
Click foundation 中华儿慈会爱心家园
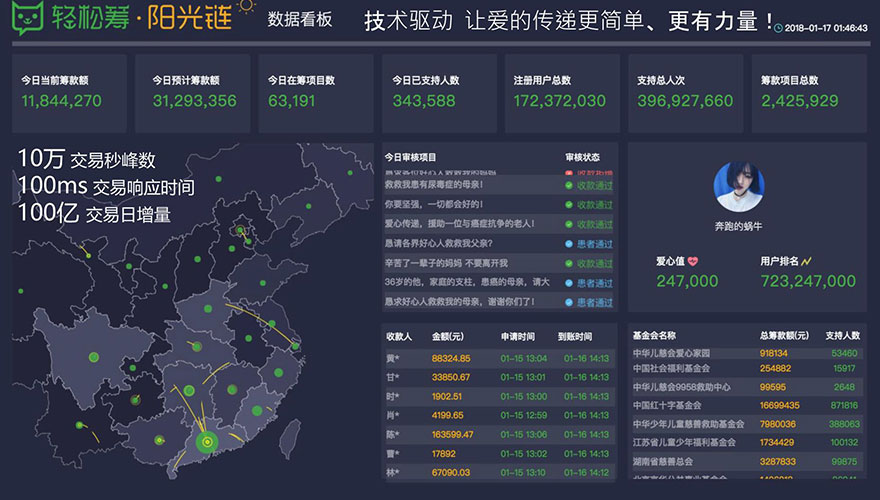click(671, 353)
